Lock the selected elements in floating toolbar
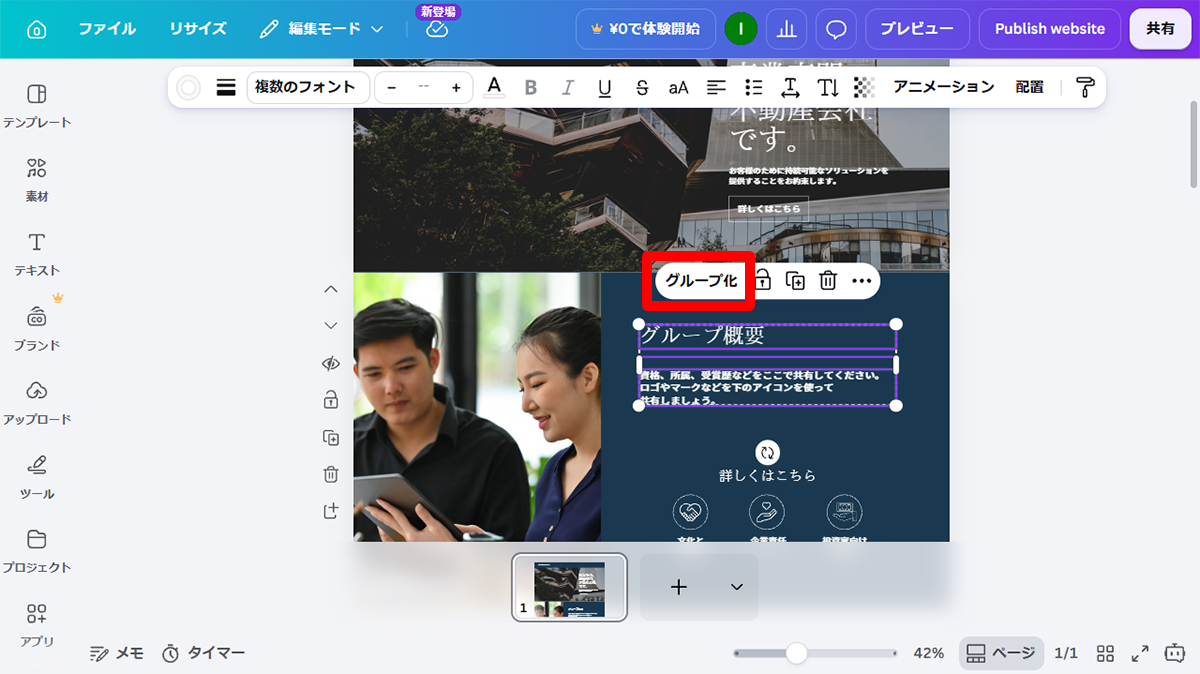Image resolution: width=1200 pixels, height=674 pixels. point(762,281)
